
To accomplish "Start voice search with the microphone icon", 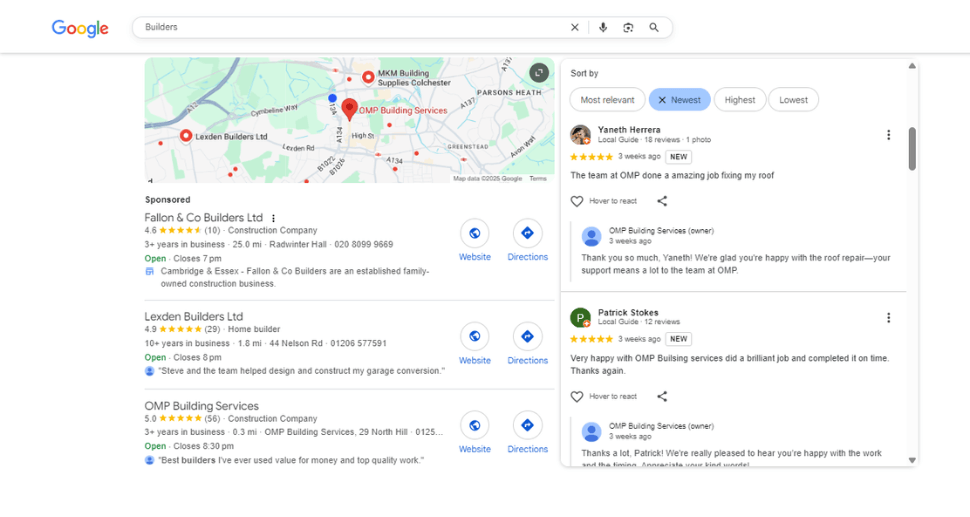I will tap(603, 27).
